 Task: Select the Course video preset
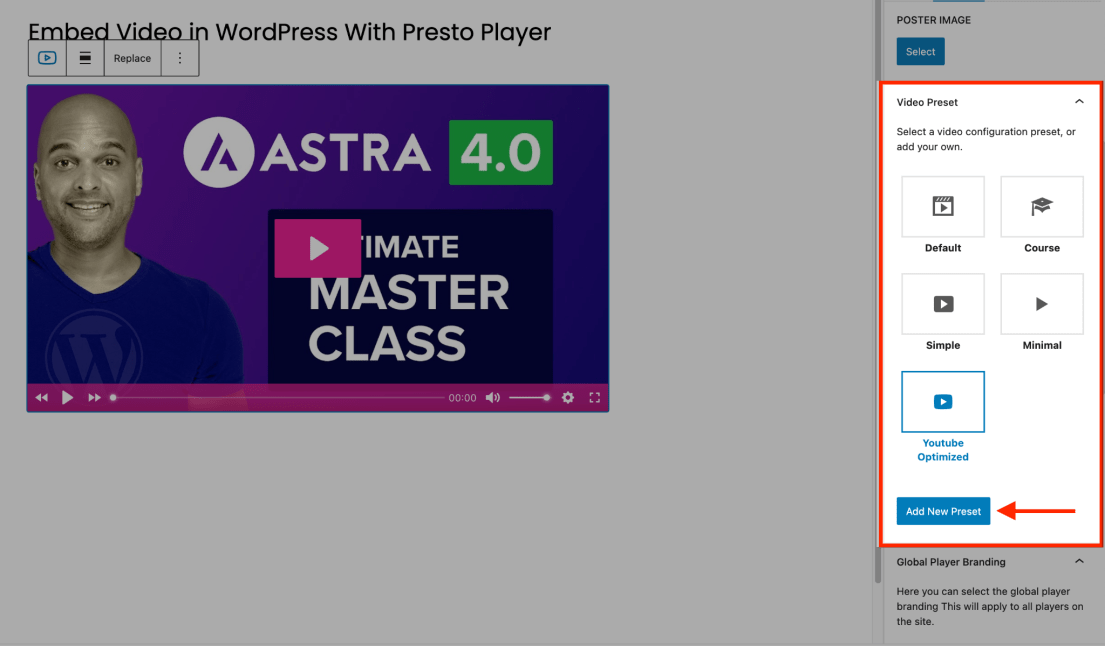coord(1041,206)
